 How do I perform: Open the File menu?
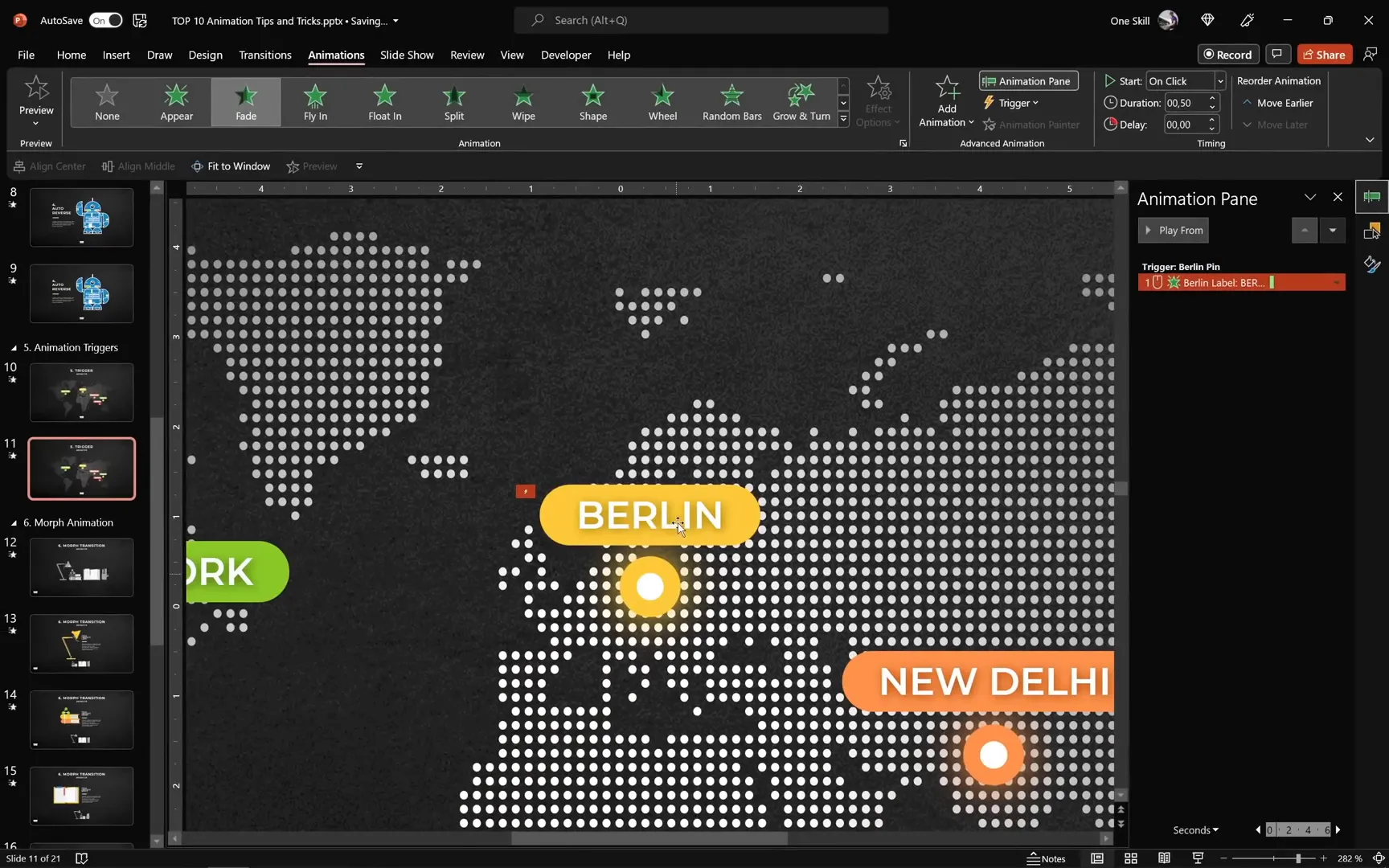[x=26, y=55]
